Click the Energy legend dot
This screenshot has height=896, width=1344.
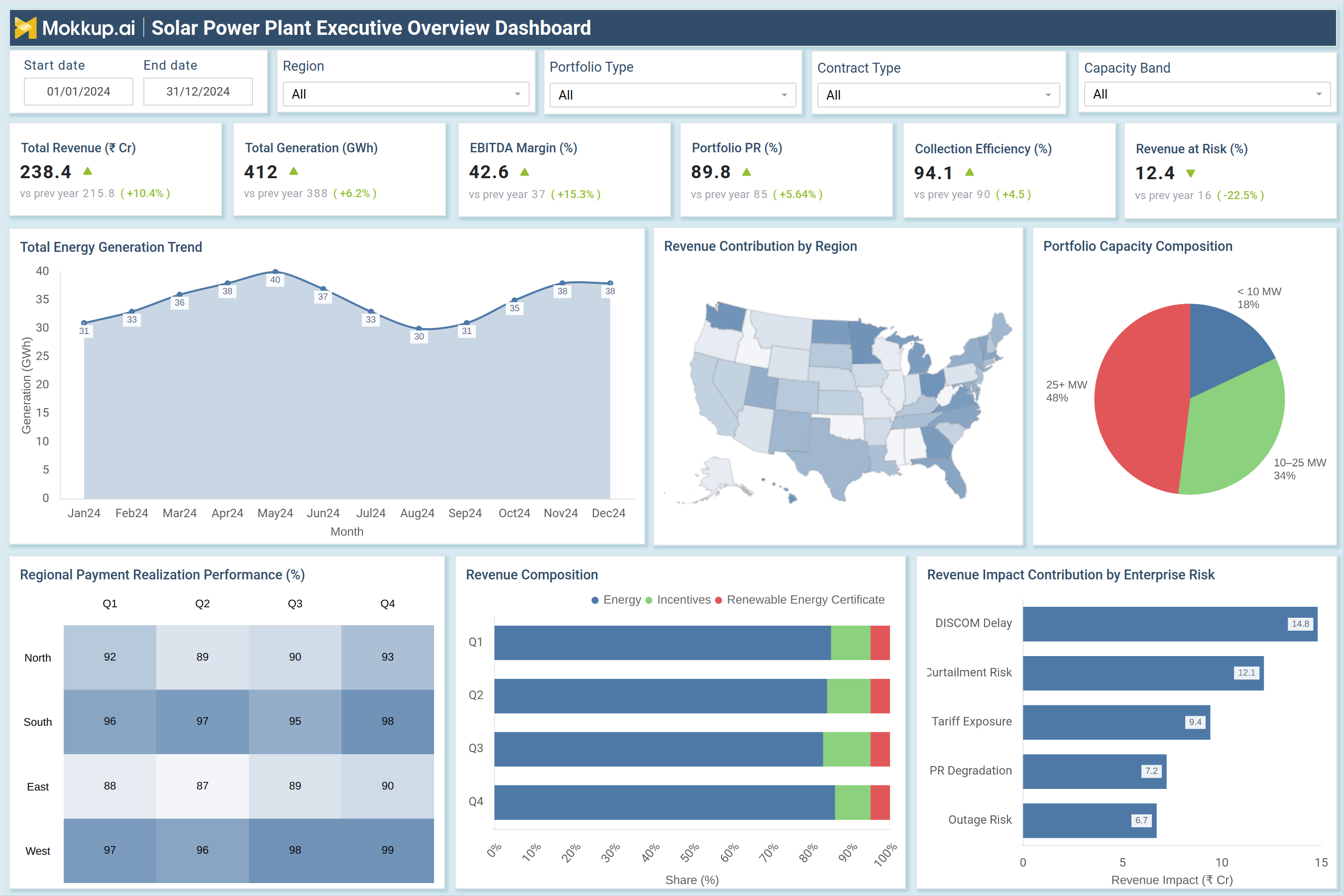click(595, 600)
